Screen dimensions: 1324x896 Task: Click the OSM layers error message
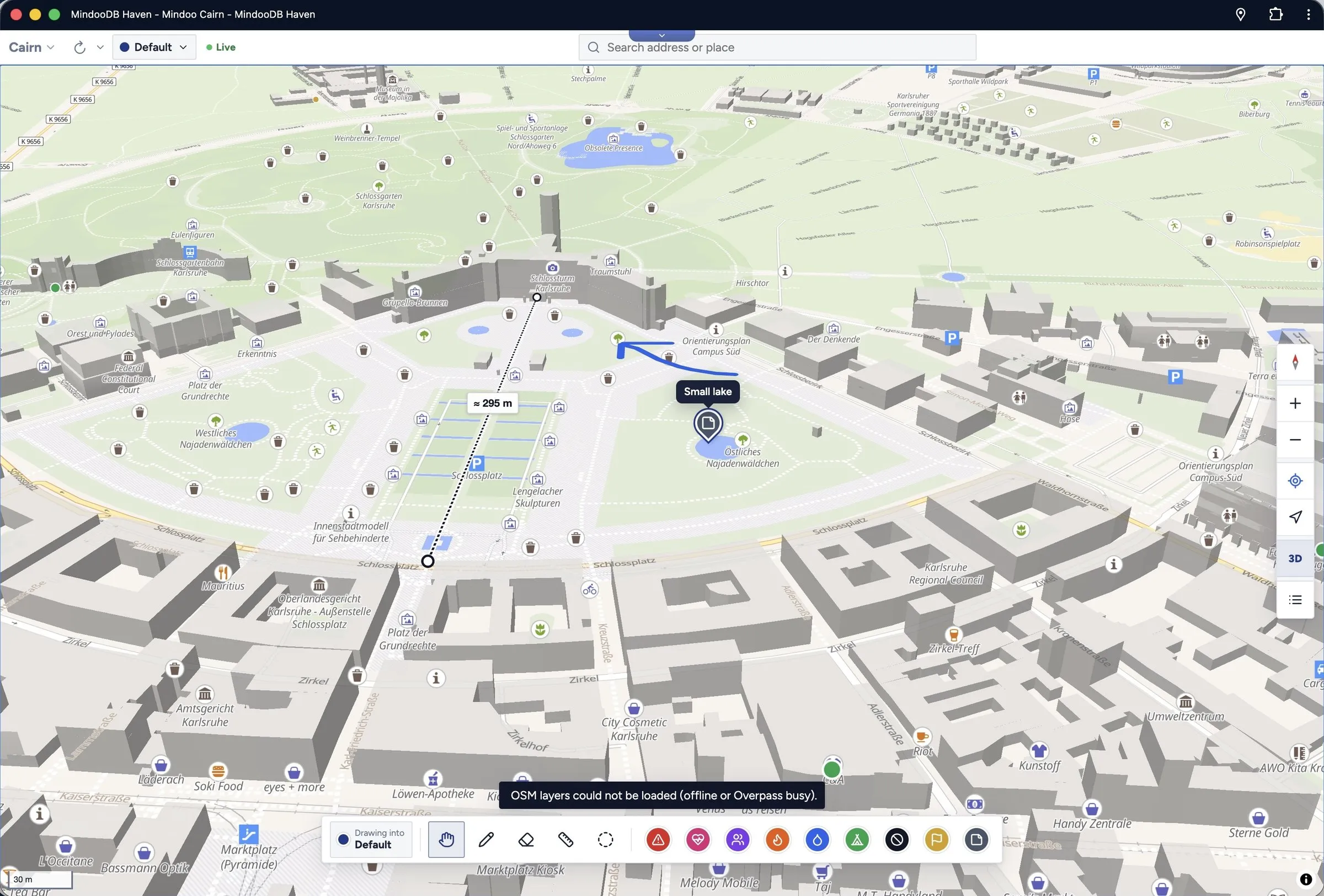pyautogui.click(x=663, y=795)
